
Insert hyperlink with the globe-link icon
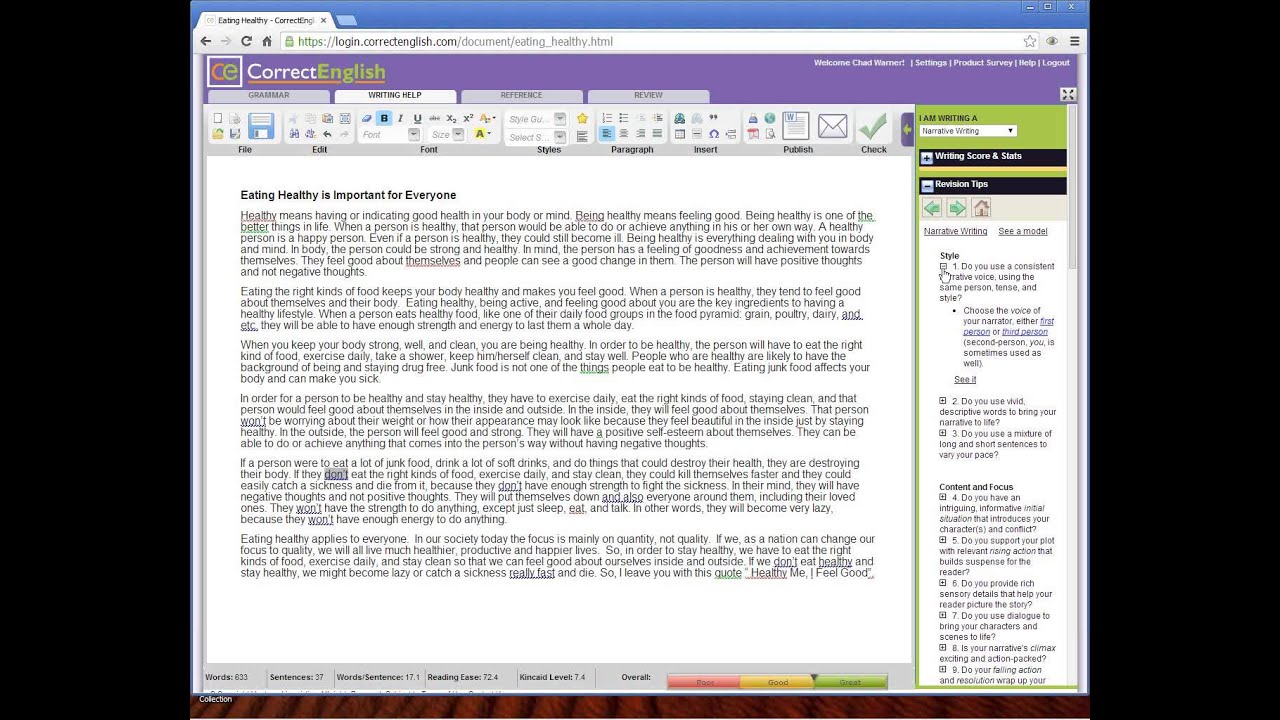[x=680, y=118]
